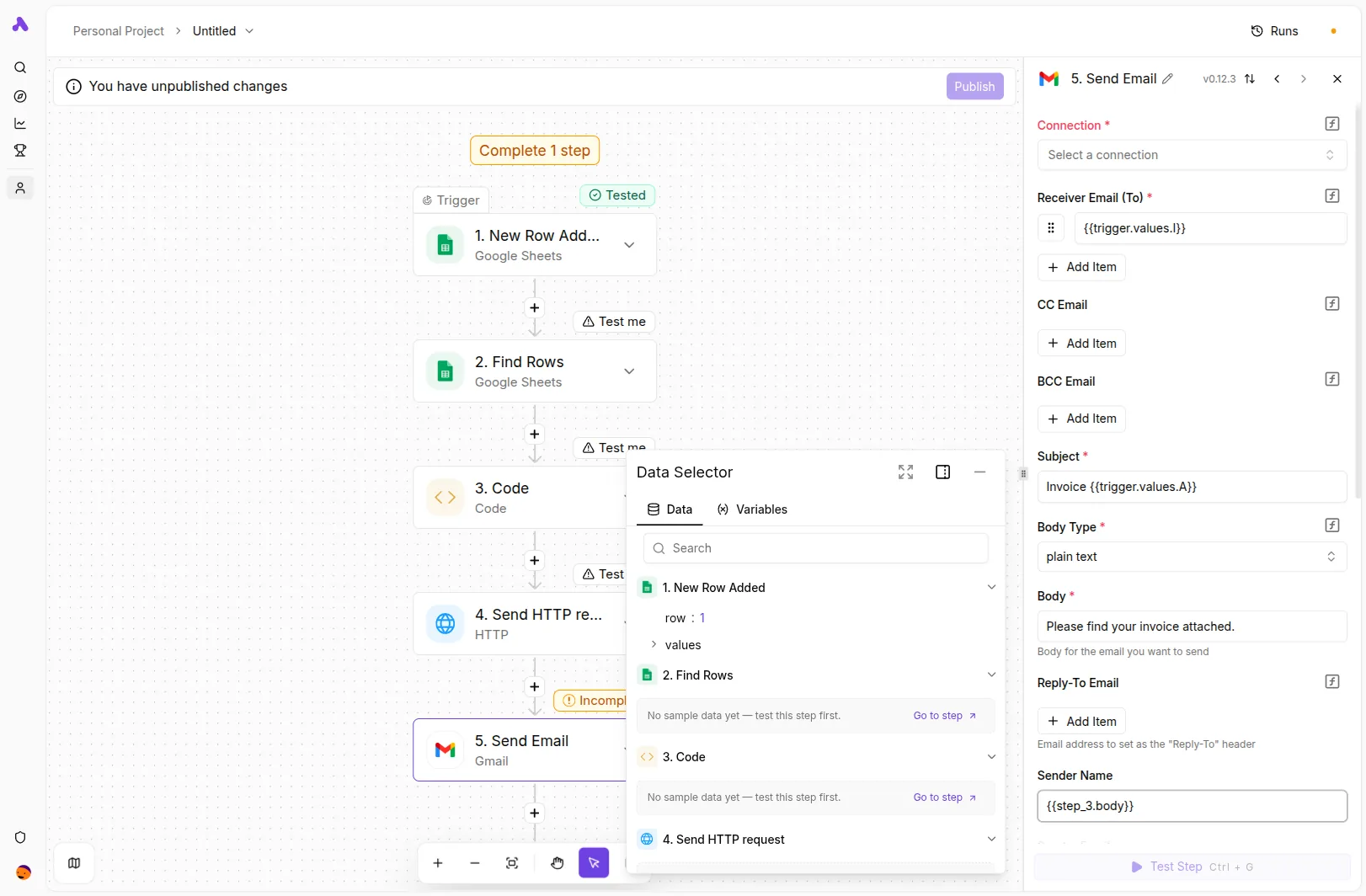Select the row : 1 data entry
Image resolution: width=1366 pixels, height=896 pixels.
(x=685, y=618)
